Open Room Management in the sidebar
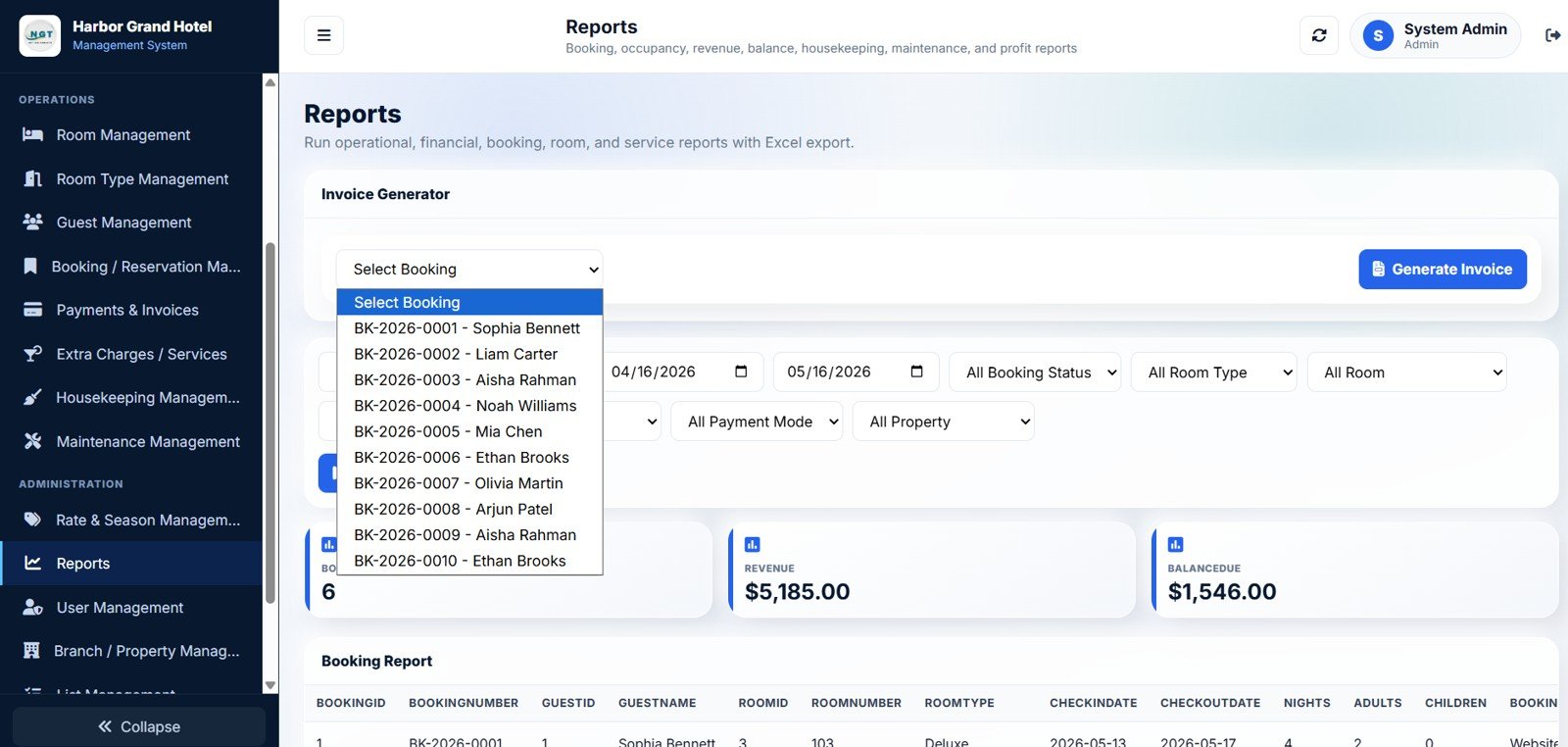This screenshot has width=1568, height=747. coord(131,134)
